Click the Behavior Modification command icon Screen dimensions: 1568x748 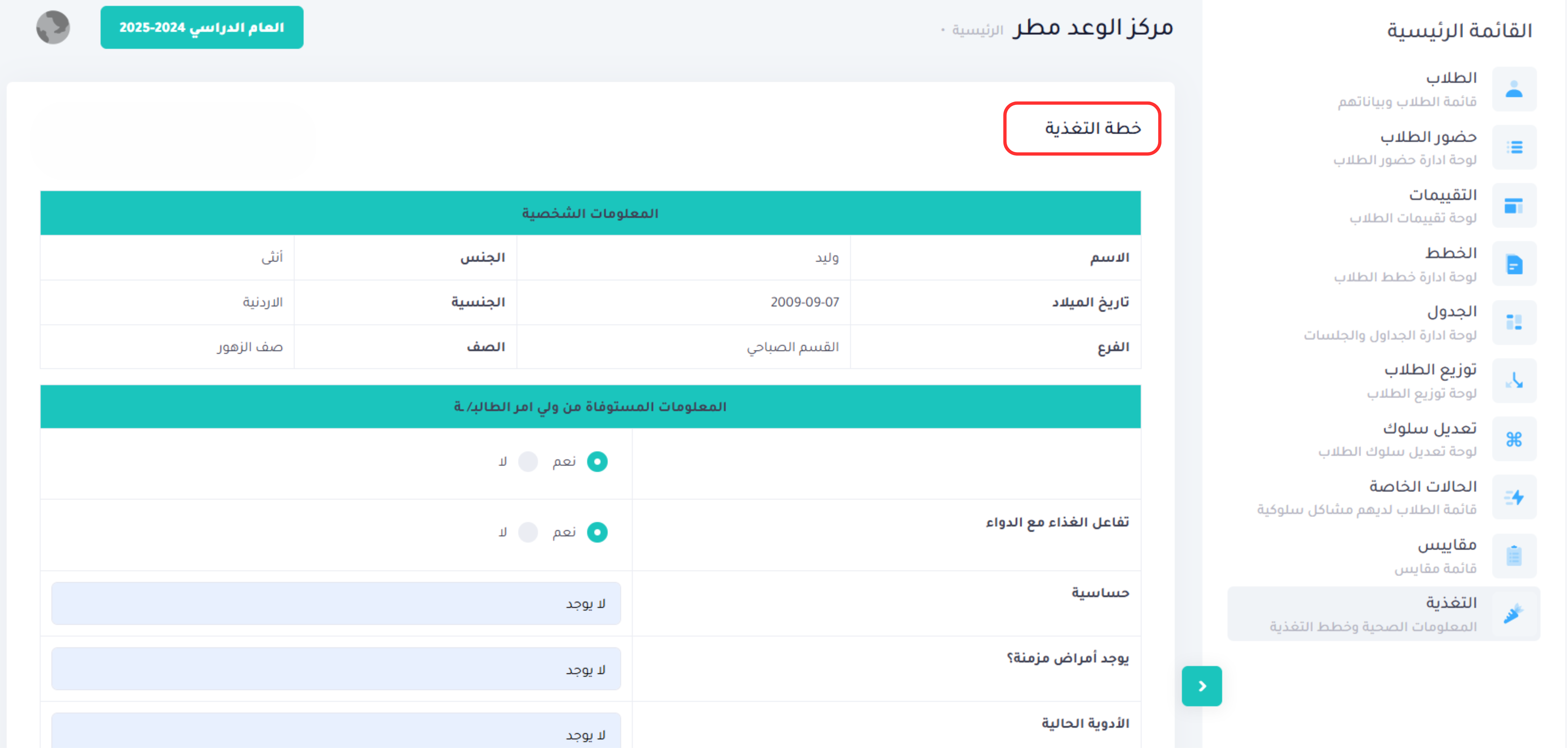click(1514, 439)
